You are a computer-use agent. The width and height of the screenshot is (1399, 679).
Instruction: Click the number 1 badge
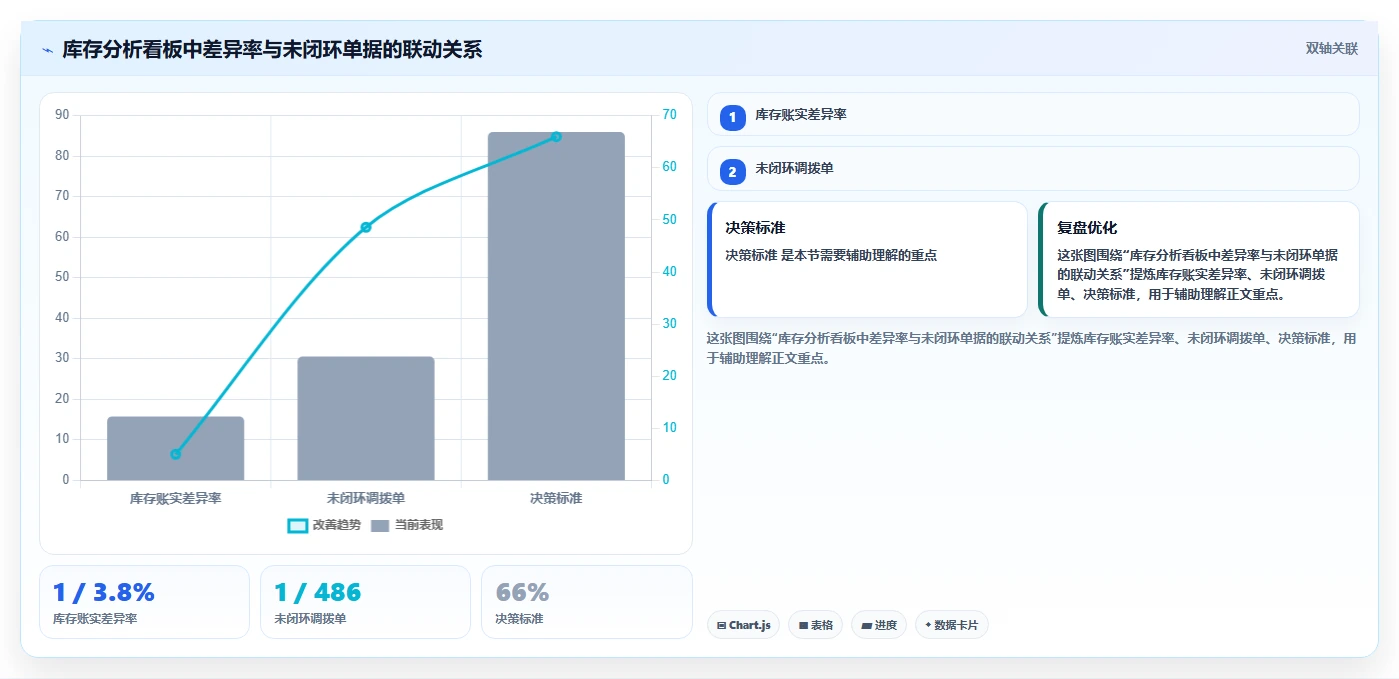(x=732, y=117)
